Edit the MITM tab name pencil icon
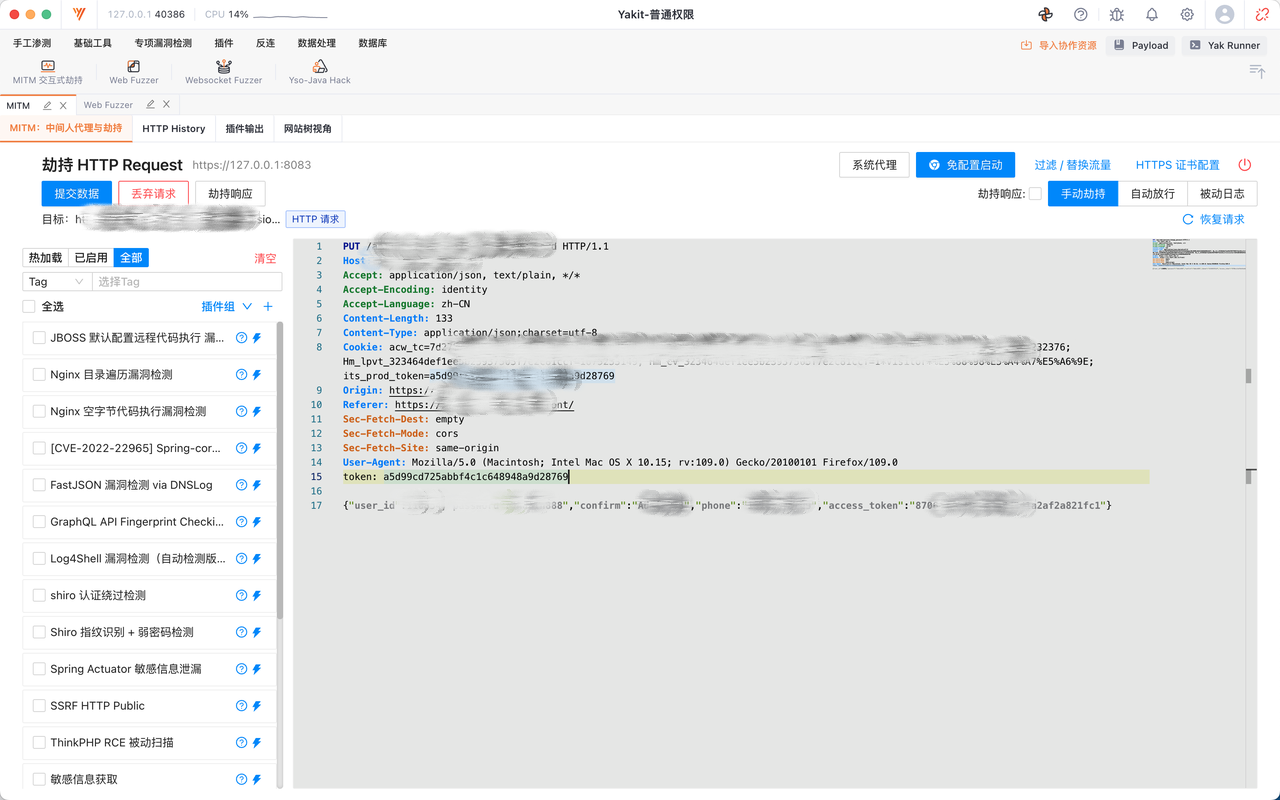 47,105
